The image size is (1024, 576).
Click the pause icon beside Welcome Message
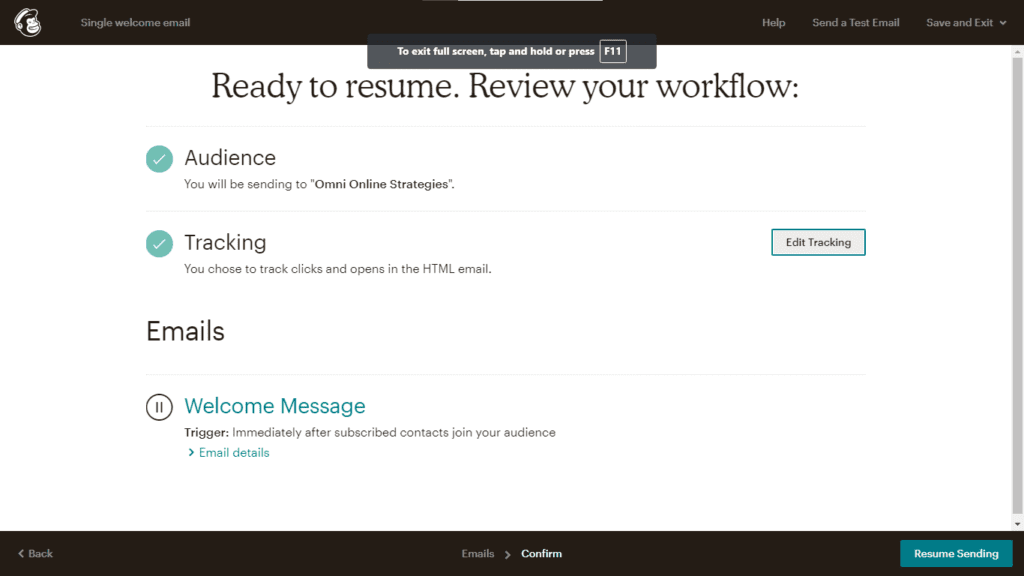pyautogui.click(x=159, y=407)
